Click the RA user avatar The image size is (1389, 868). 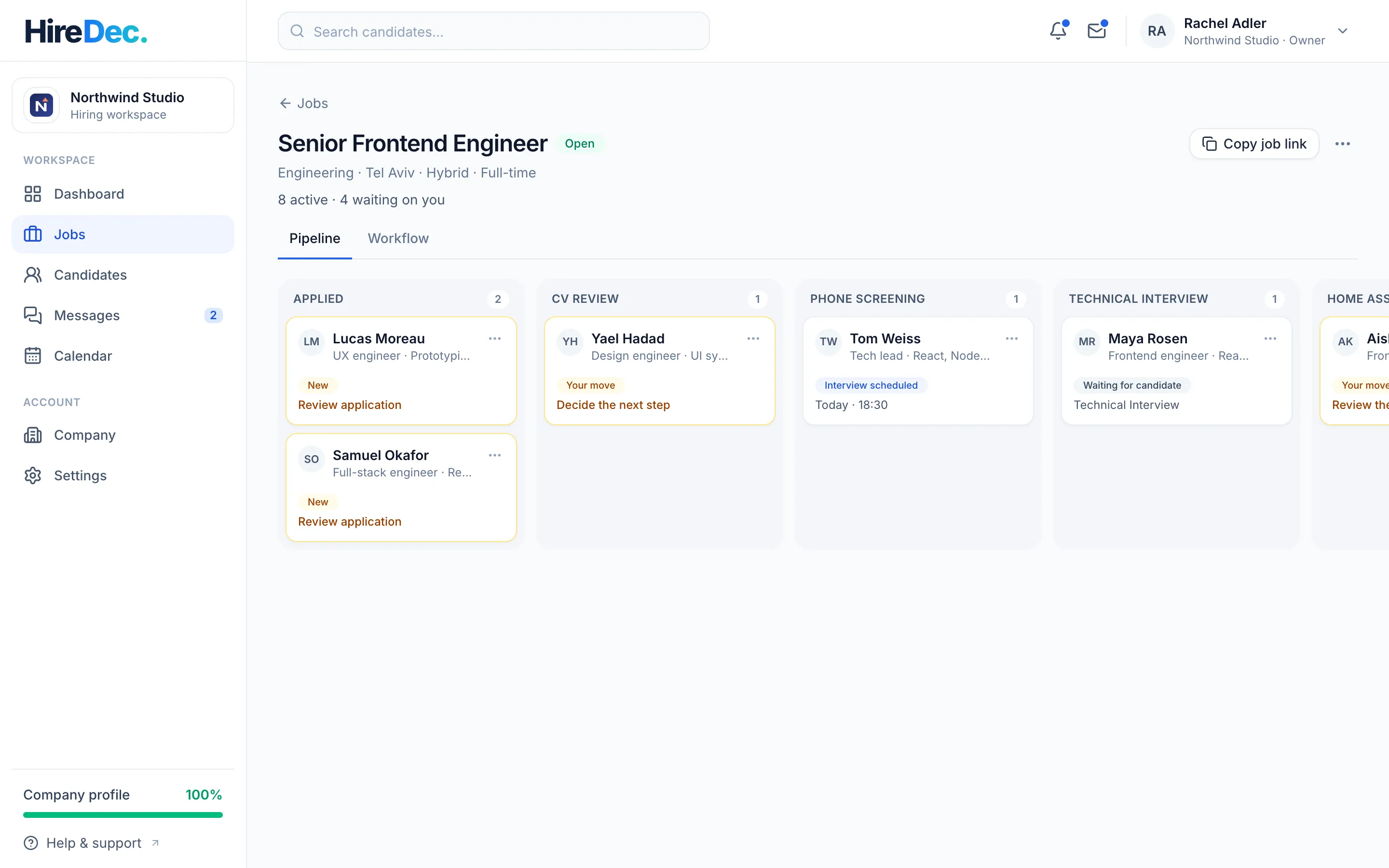[x=1157, y=31]
